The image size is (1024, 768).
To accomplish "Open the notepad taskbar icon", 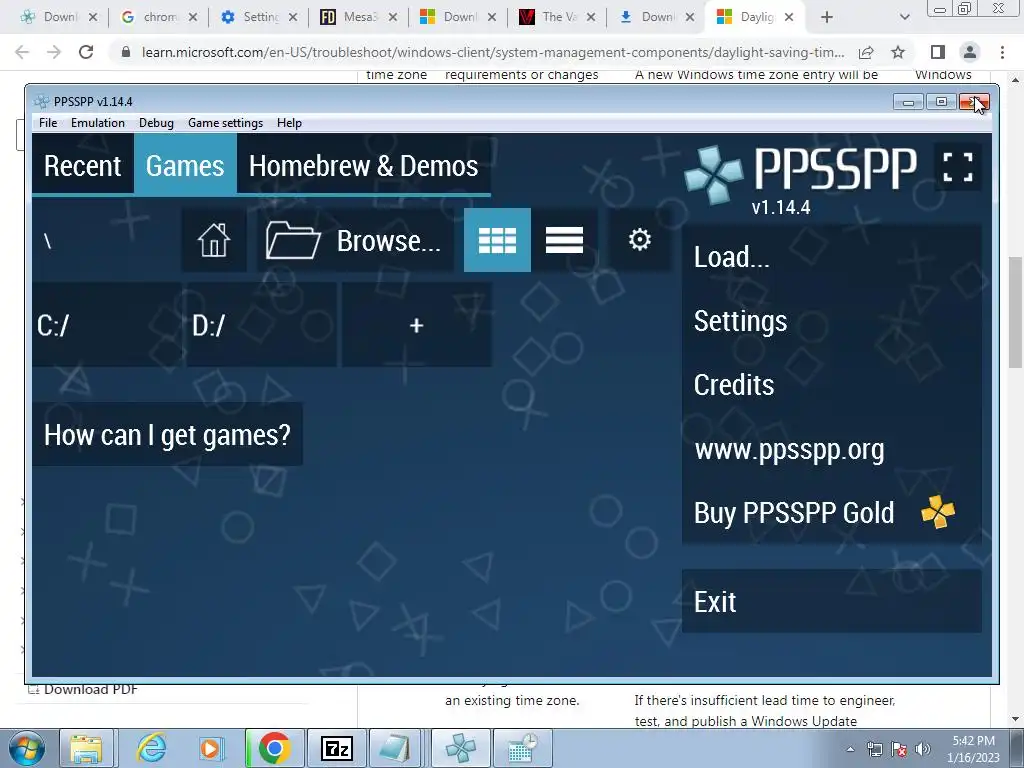I will [x=396, y=748].
